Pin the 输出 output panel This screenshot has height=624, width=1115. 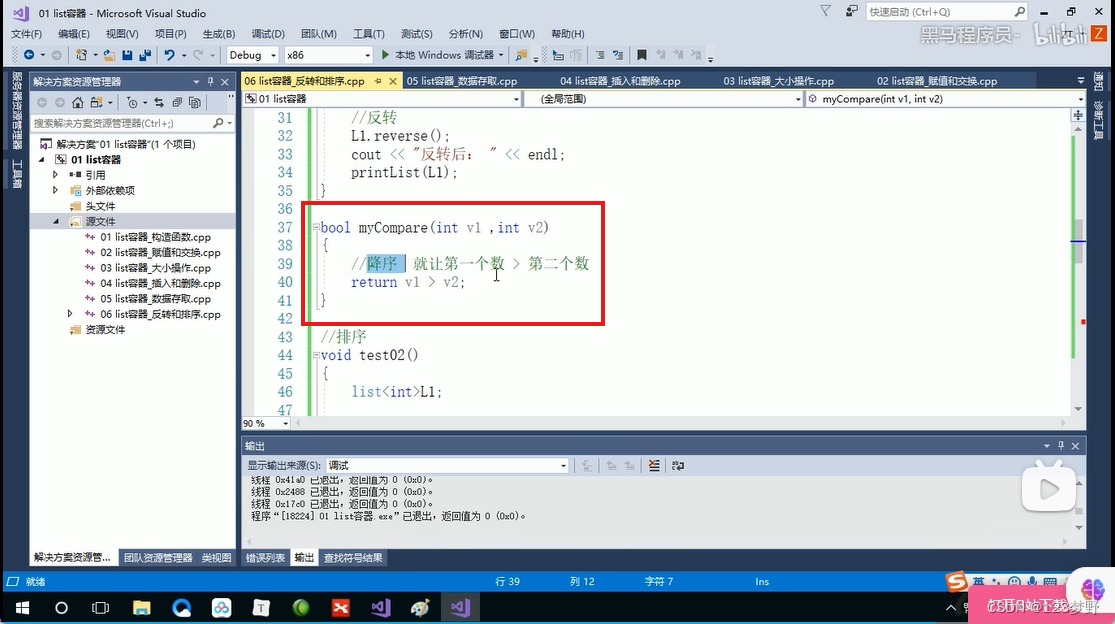coord(1061,446)
